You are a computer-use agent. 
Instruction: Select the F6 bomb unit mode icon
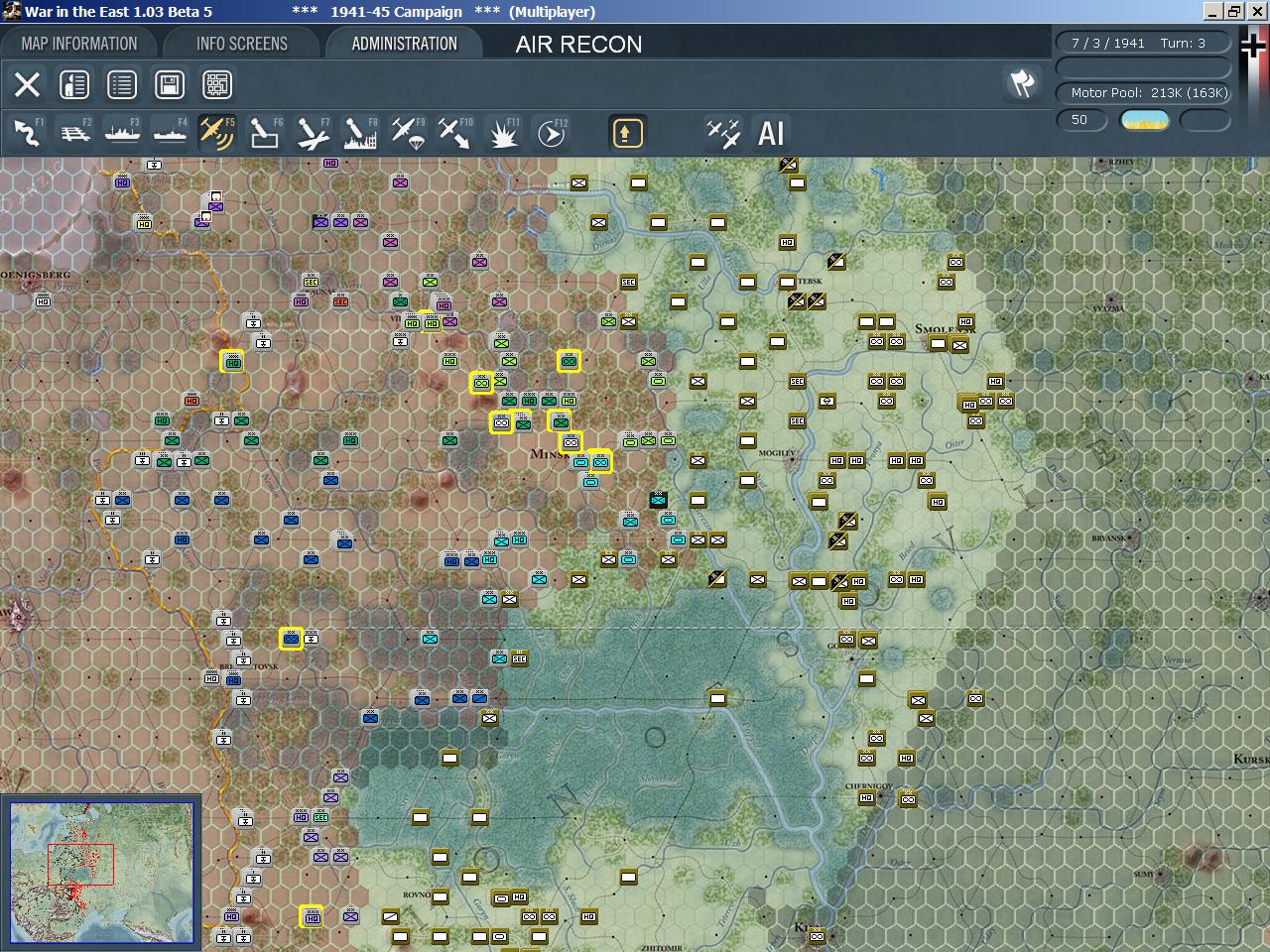[x=265, y=133]
